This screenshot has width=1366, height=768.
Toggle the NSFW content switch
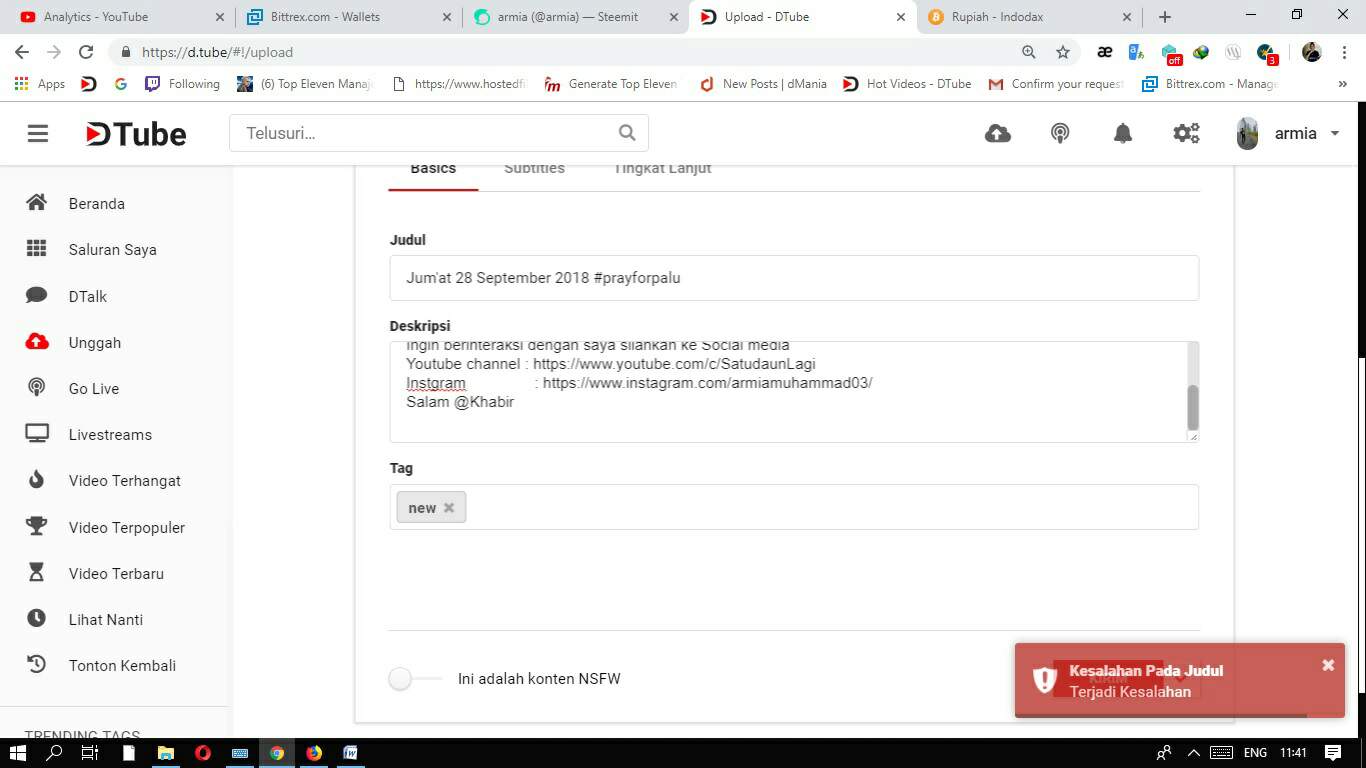click(414, 679)
